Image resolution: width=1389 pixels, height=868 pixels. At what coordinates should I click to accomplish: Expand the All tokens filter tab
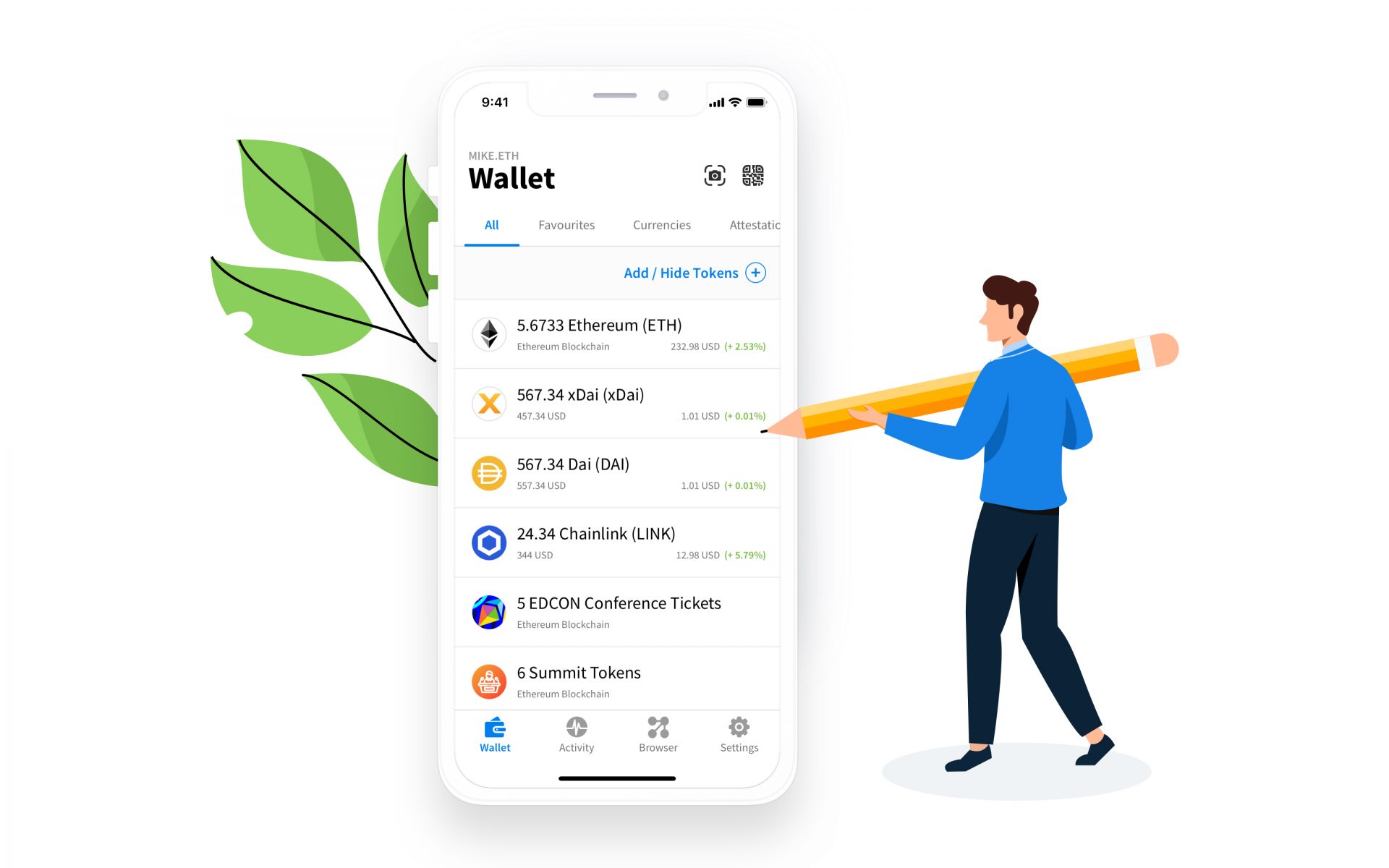493,225
